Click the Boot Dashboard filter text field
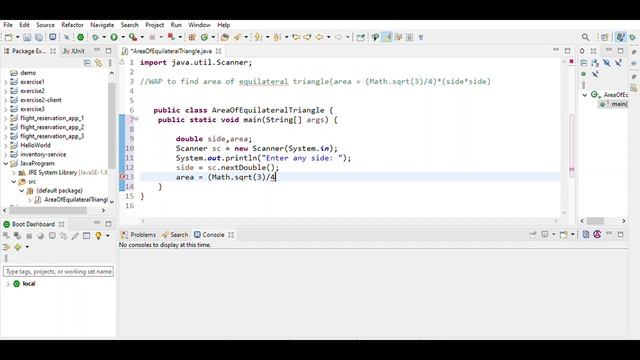 58,271
